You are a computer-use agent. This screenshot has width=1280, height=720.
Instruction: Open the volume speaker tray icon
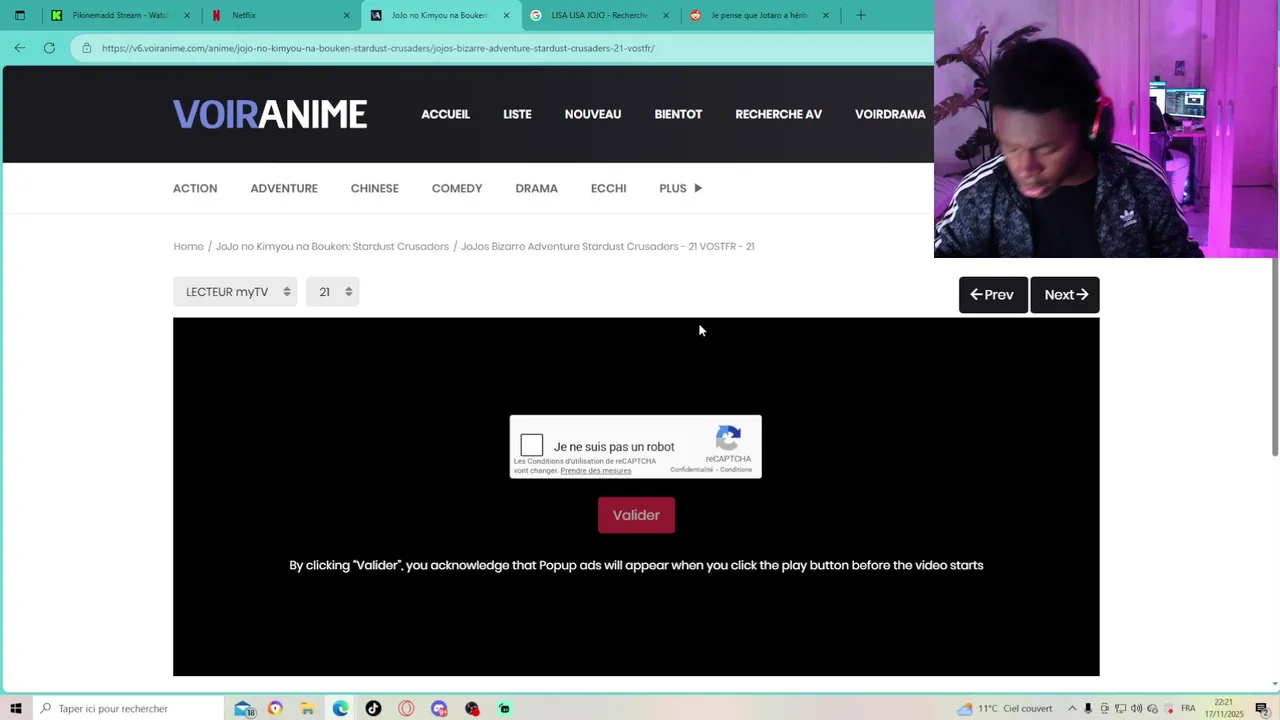click(1136, 708)
